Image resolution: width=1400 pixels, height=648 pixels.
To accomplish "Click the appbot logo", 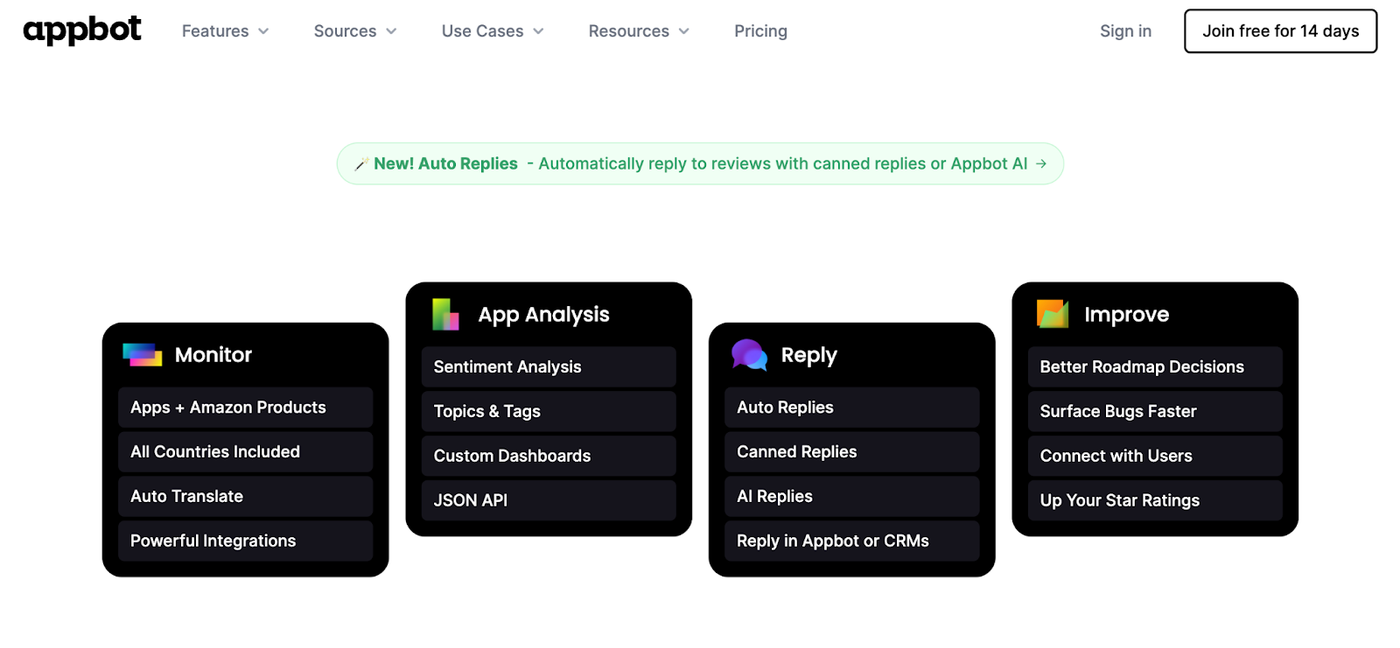I will coord(82,30).
